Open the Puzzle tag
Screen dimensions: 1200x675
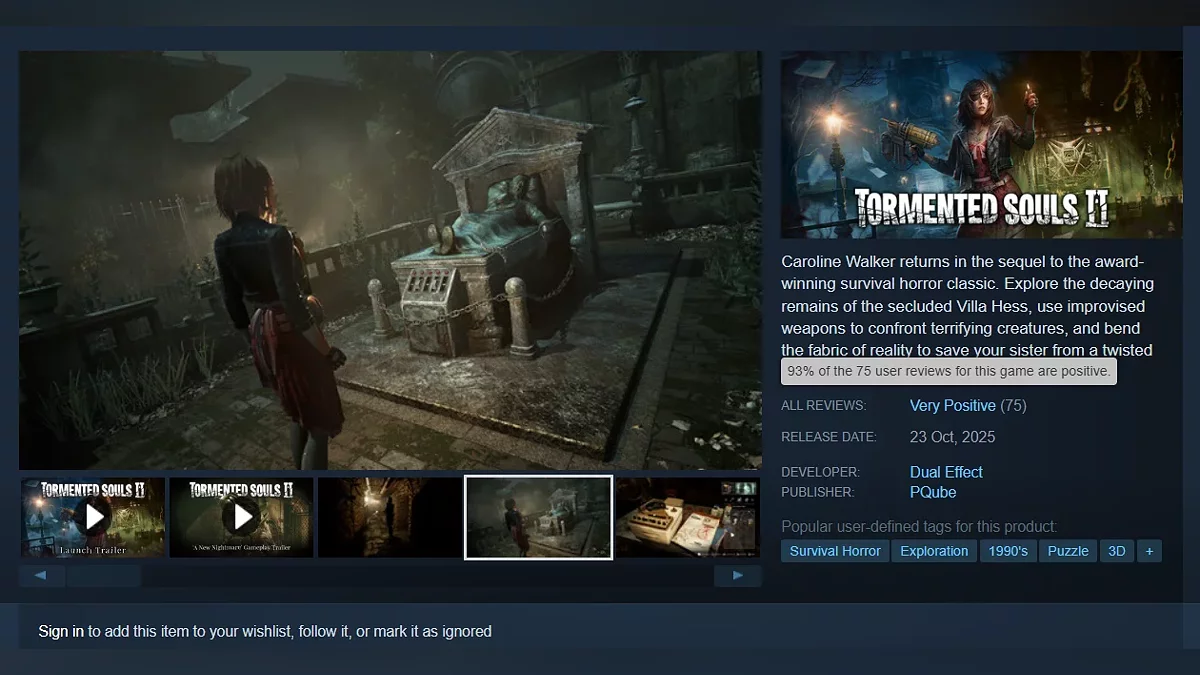coord(1067,551)
